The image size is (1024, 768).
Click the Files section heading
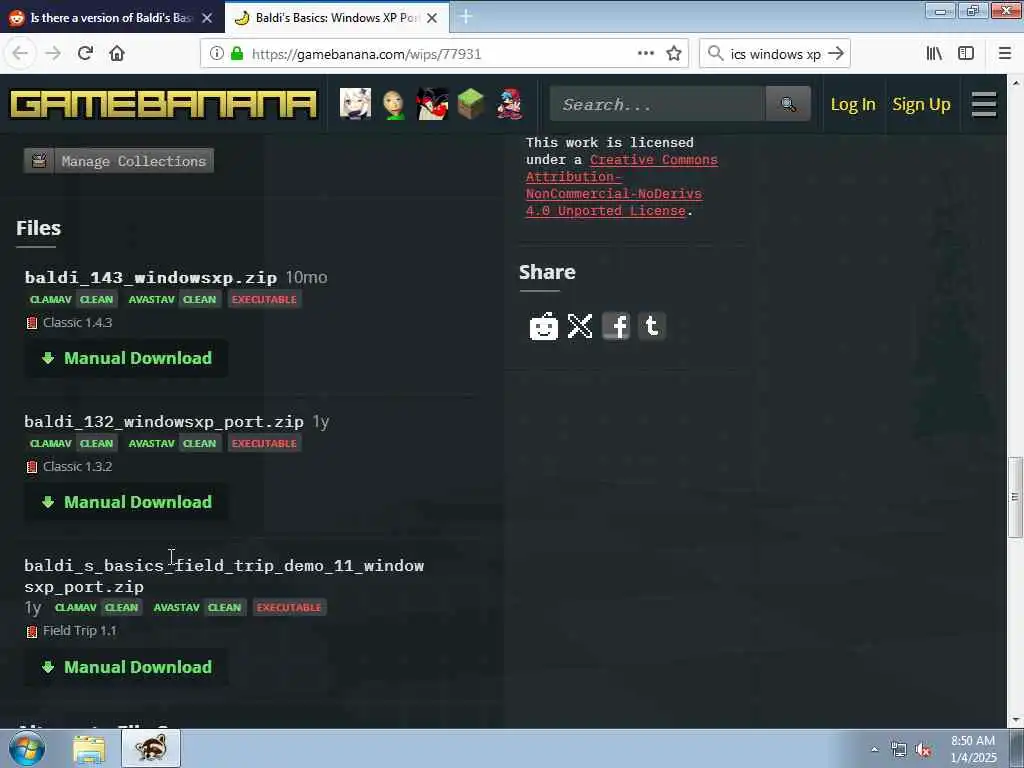[39, 228]
